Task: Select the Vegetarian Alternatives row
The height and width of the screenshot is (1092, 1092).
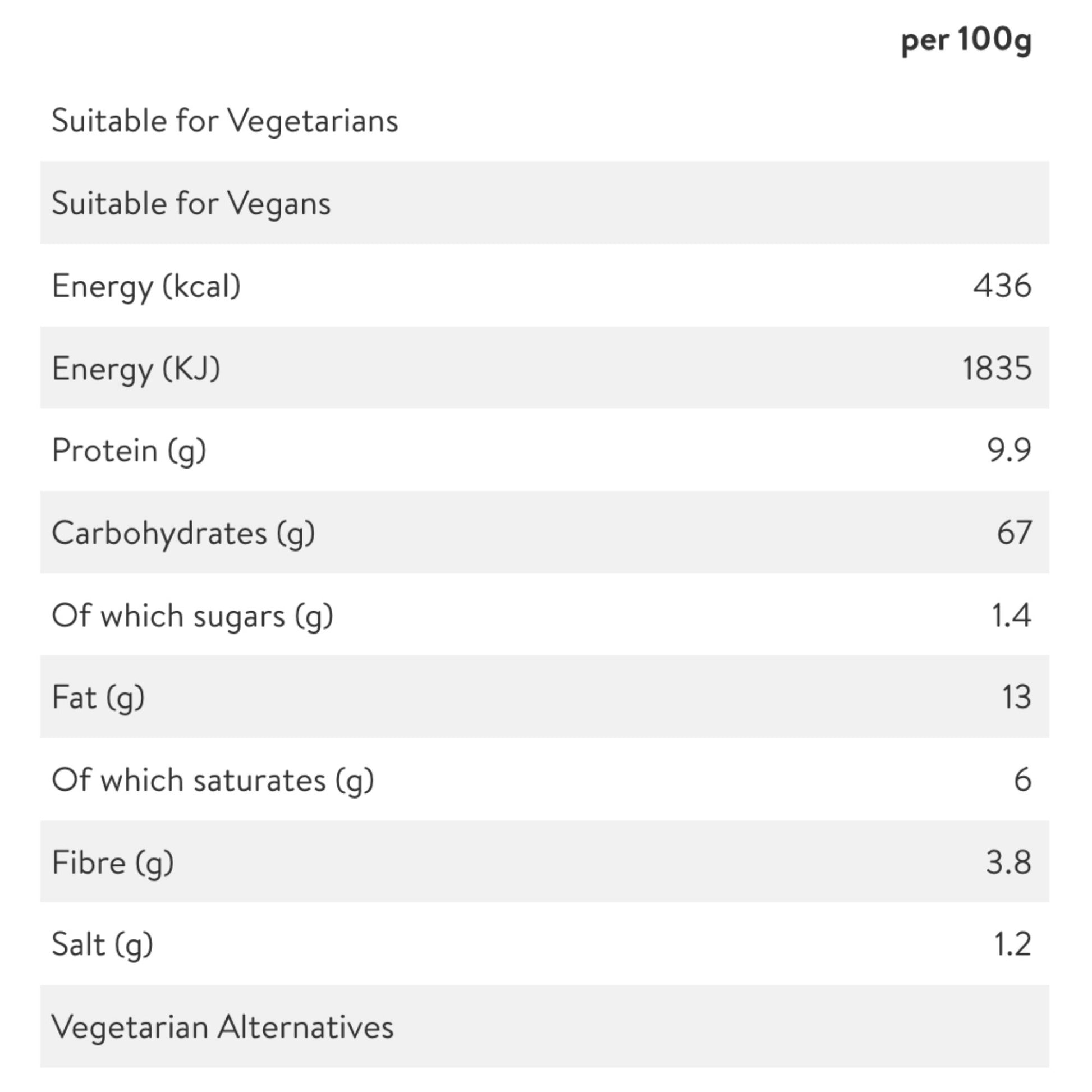Action: (545, 1026)
